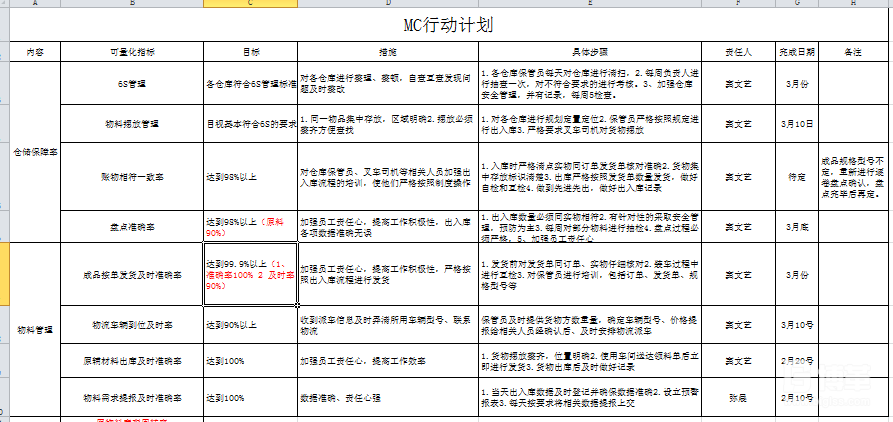
Task: Select column A header
Action: [x=35, y=4]
